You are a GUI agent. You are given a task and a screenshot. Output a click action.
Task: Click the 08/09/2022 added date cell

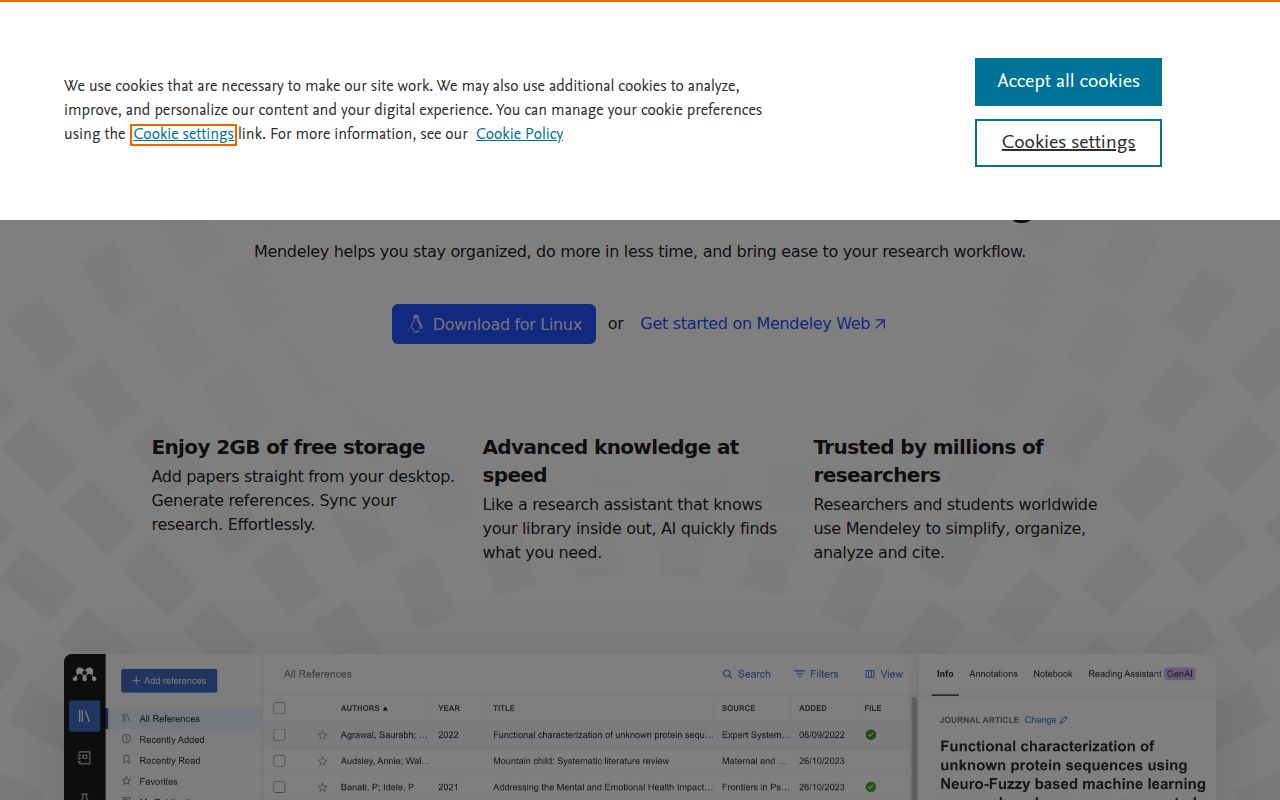[x=822, y=735]
